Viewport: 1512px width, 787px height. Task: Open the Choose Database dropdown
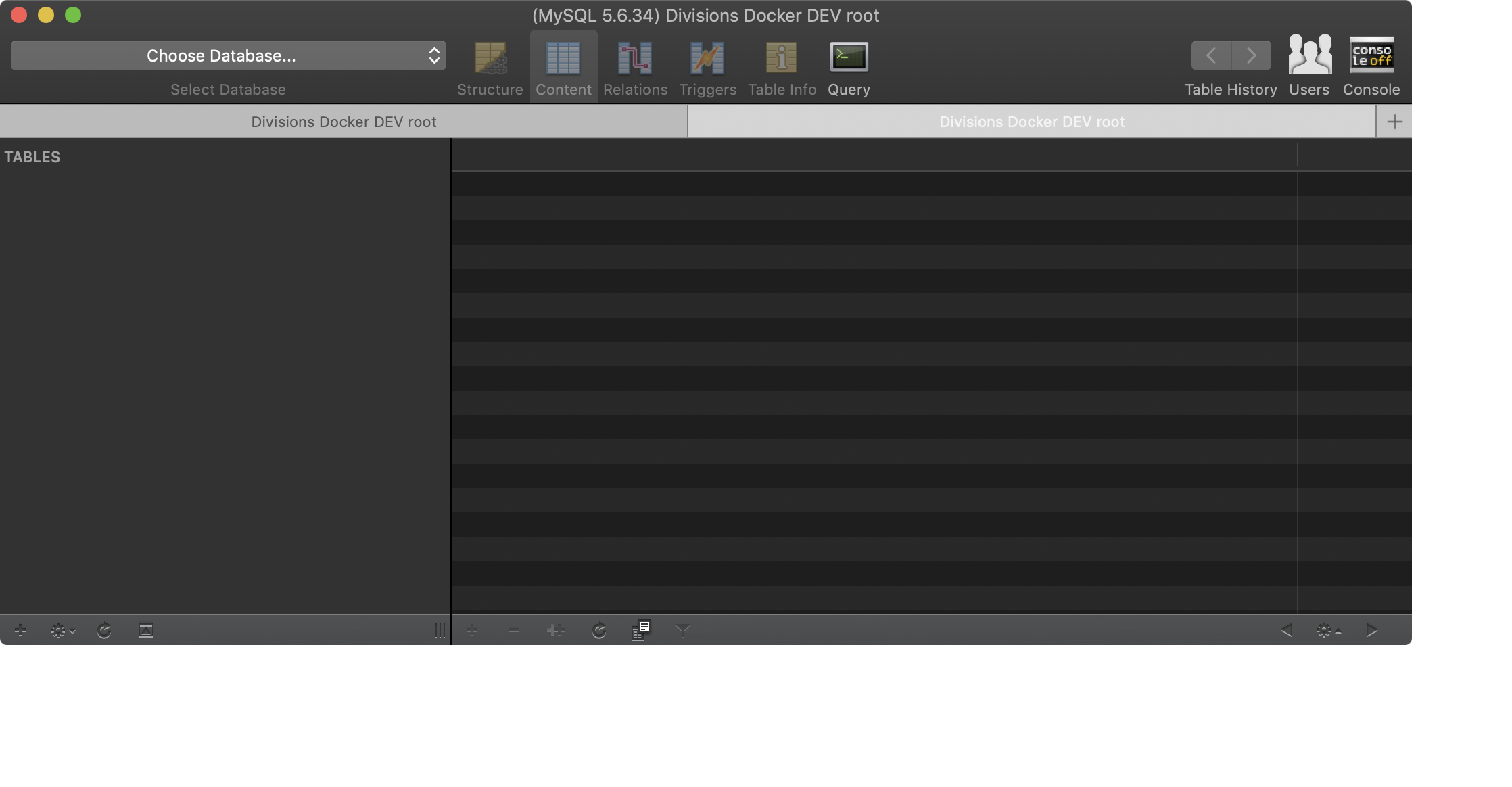click(x=228, y=55)
